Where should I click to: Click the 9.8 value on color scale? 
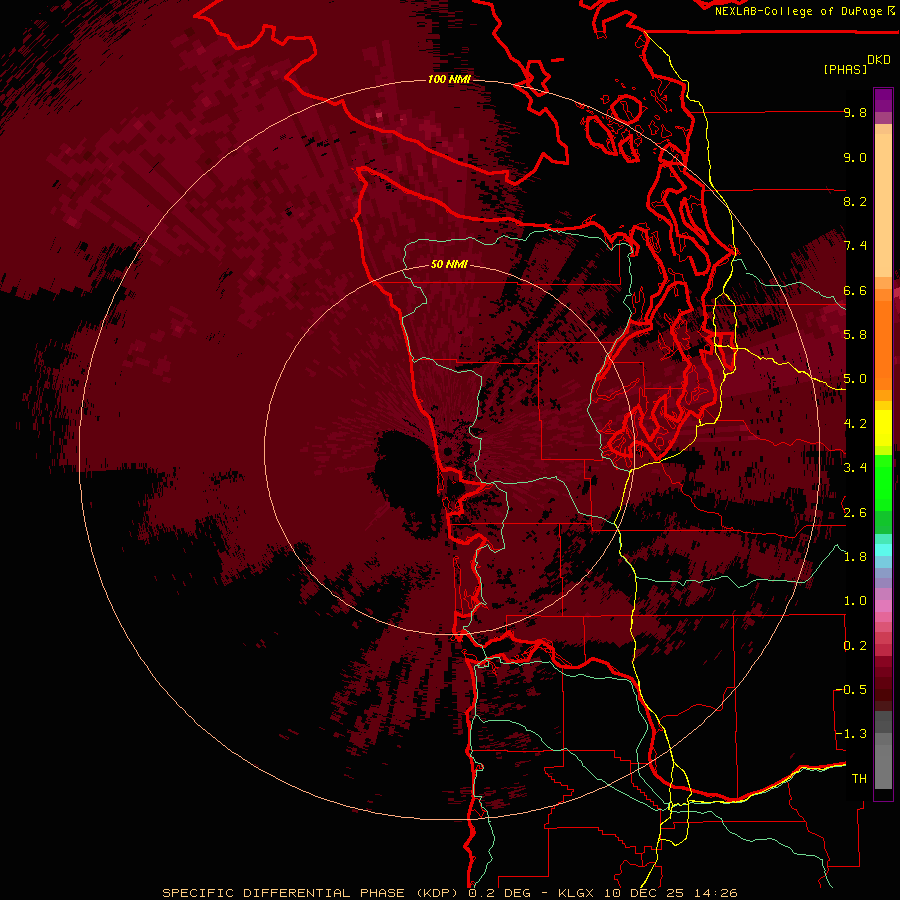(x=855, y=112)
